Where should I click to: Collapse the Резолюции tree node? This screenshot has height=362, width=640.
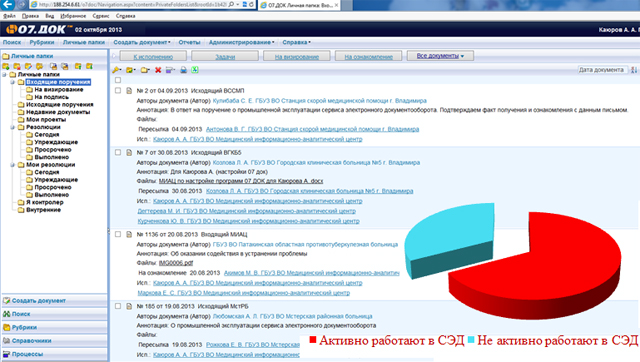[x=12, y=127]
